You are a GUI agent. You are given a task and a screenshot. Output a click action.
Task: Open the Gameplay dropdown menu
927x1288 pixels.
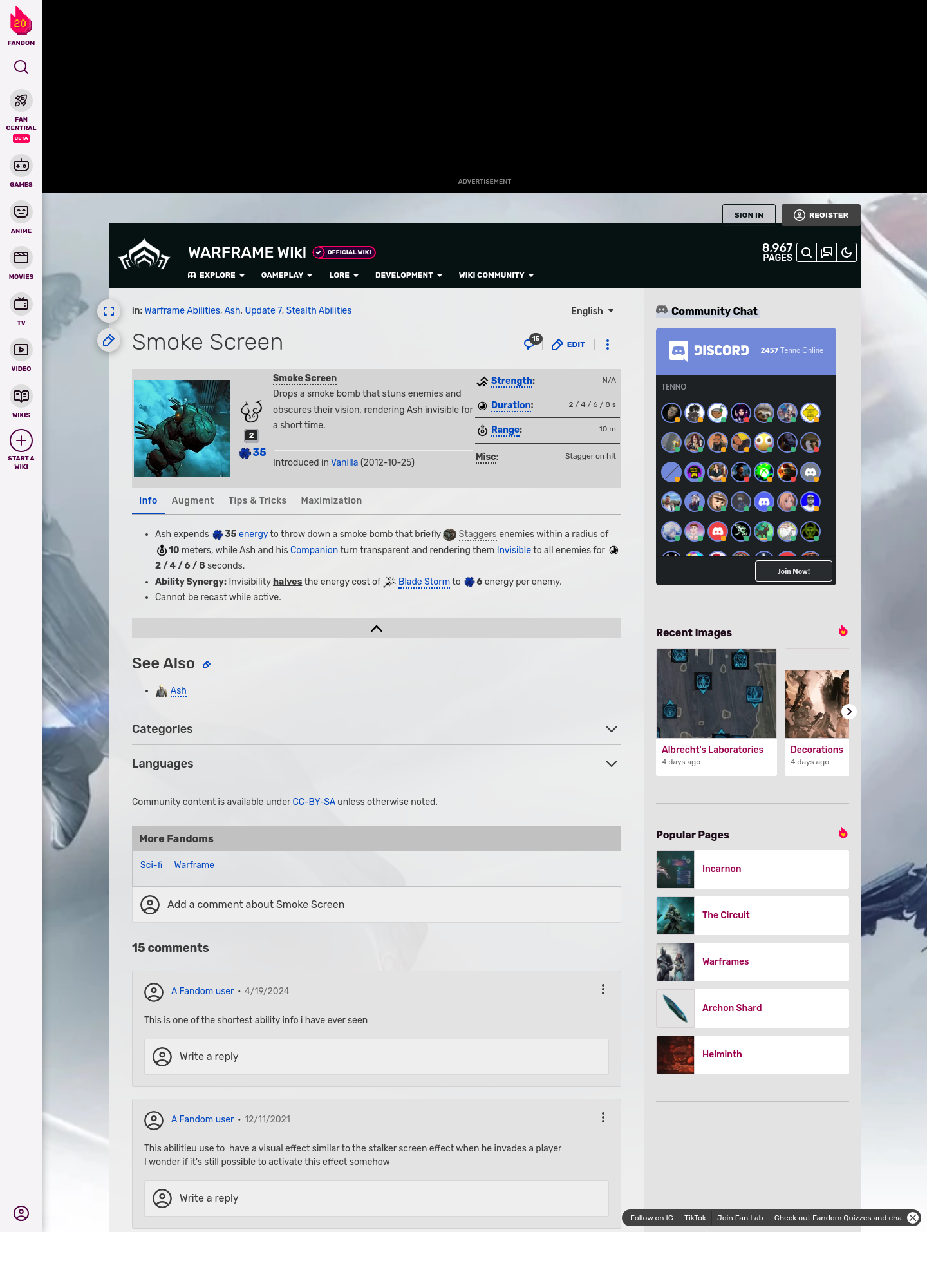point(286,275)
